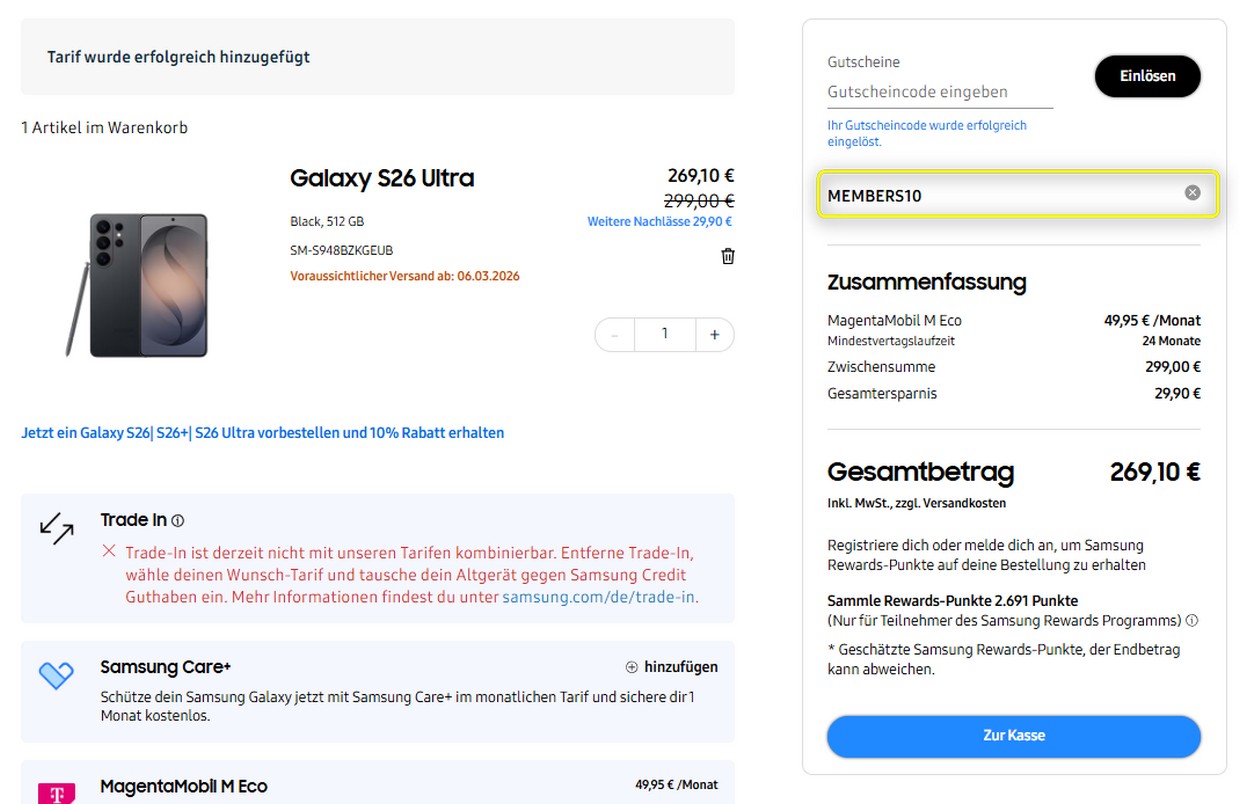Remove the MEMBERS10 code via X icon
Screen dimensions: 1240x804
pyautogui.click(x=1191, y=193)
